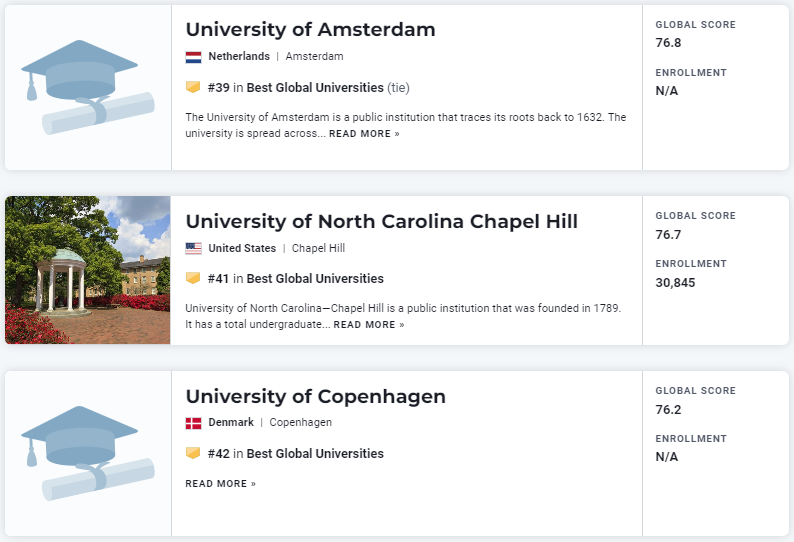Click the United States flag icon
Image resolution: width=794 pixels, height=542 pixels.
tap(193, 248)
